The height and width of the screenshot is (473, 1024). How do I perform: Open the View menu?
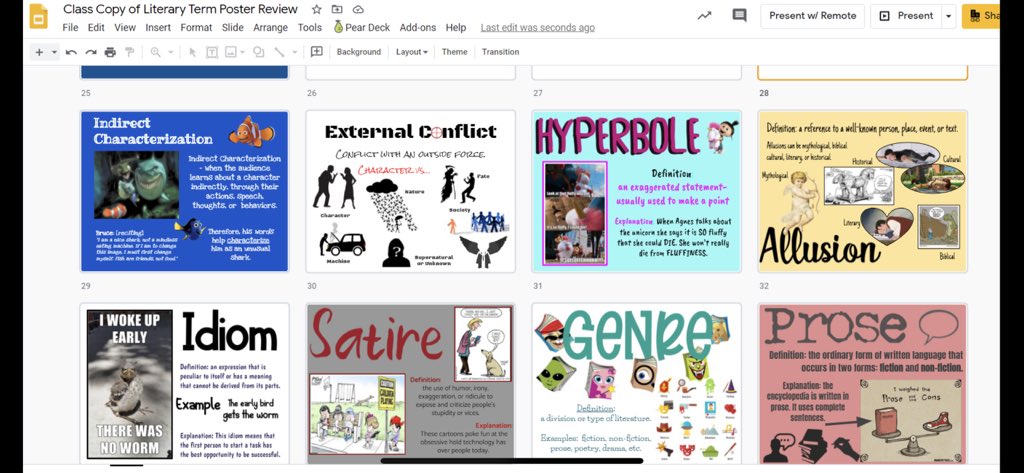tap(125, 27)
